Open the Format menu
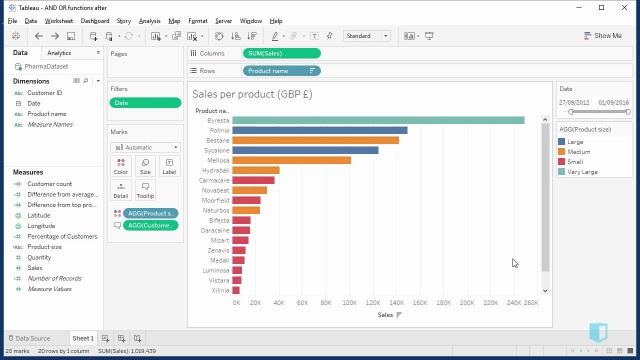Viewport: 640px width, 360px height. 198,21
